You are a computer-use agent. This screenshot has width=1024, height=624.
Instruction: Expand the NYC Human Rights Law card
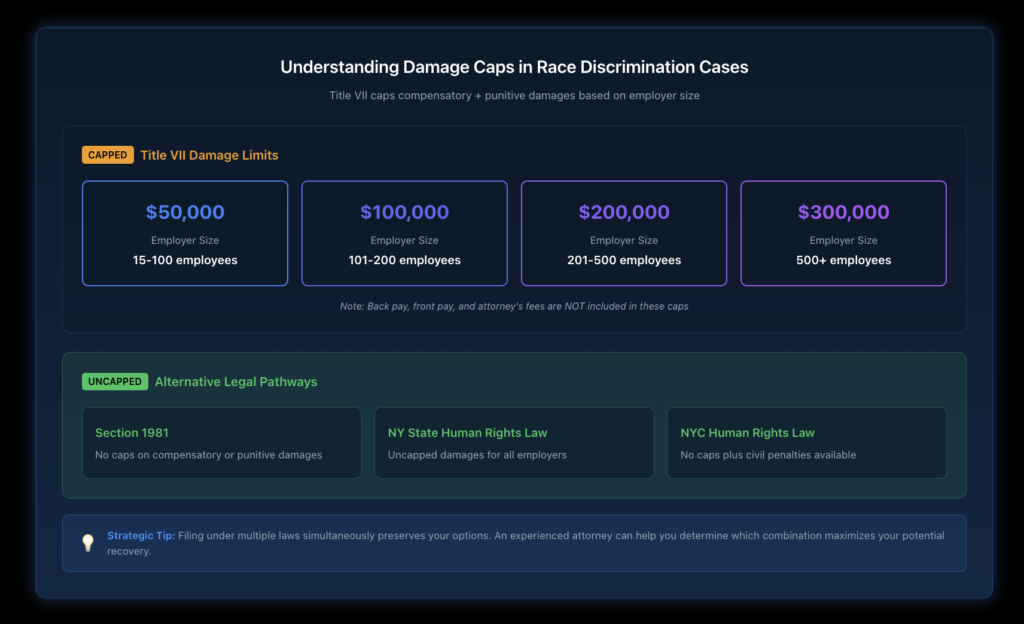(x=806, y=442)
